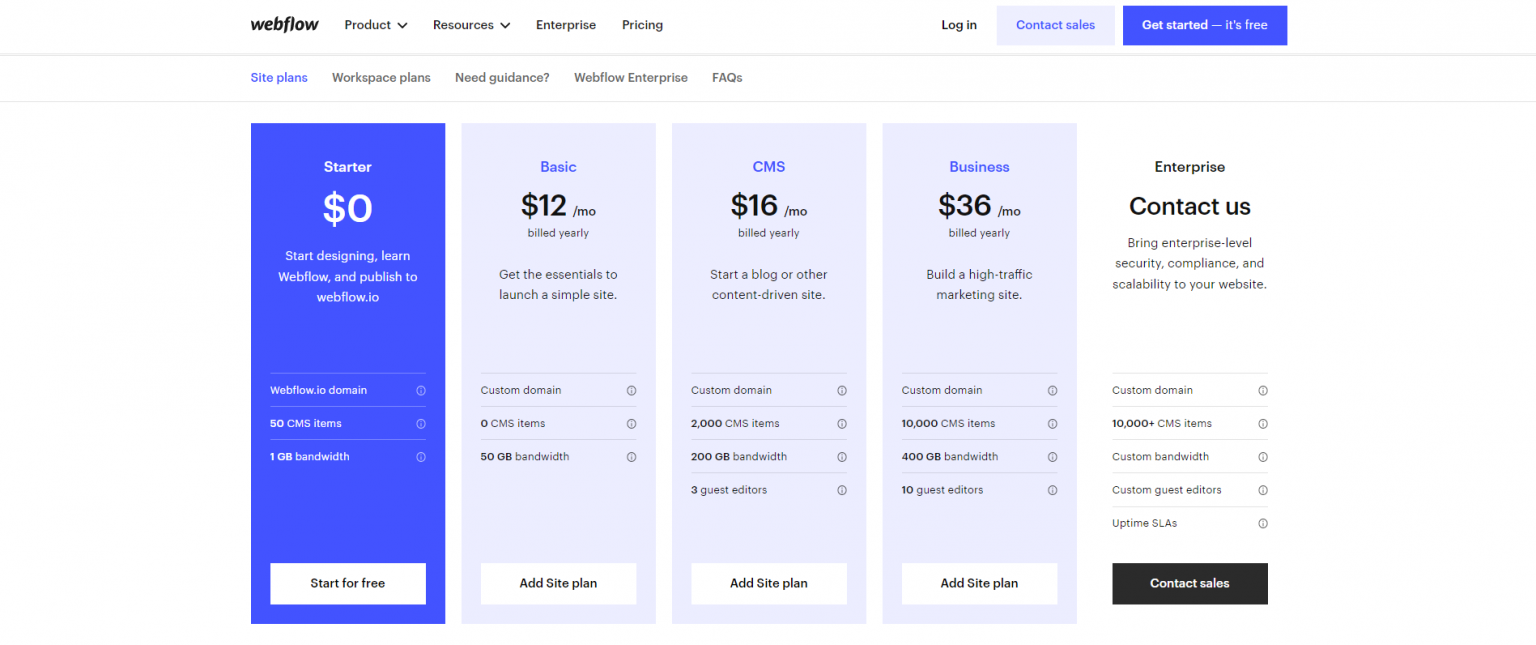Click 'Bring enterprise-level security' description

click(1190, 263)
